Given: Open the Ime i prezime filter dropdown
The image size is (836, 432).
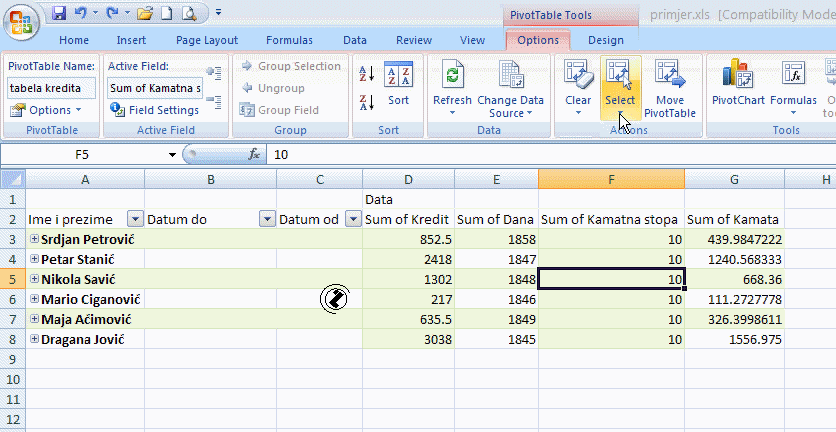Looking at the screenshot, I should (x=135, y=219).
